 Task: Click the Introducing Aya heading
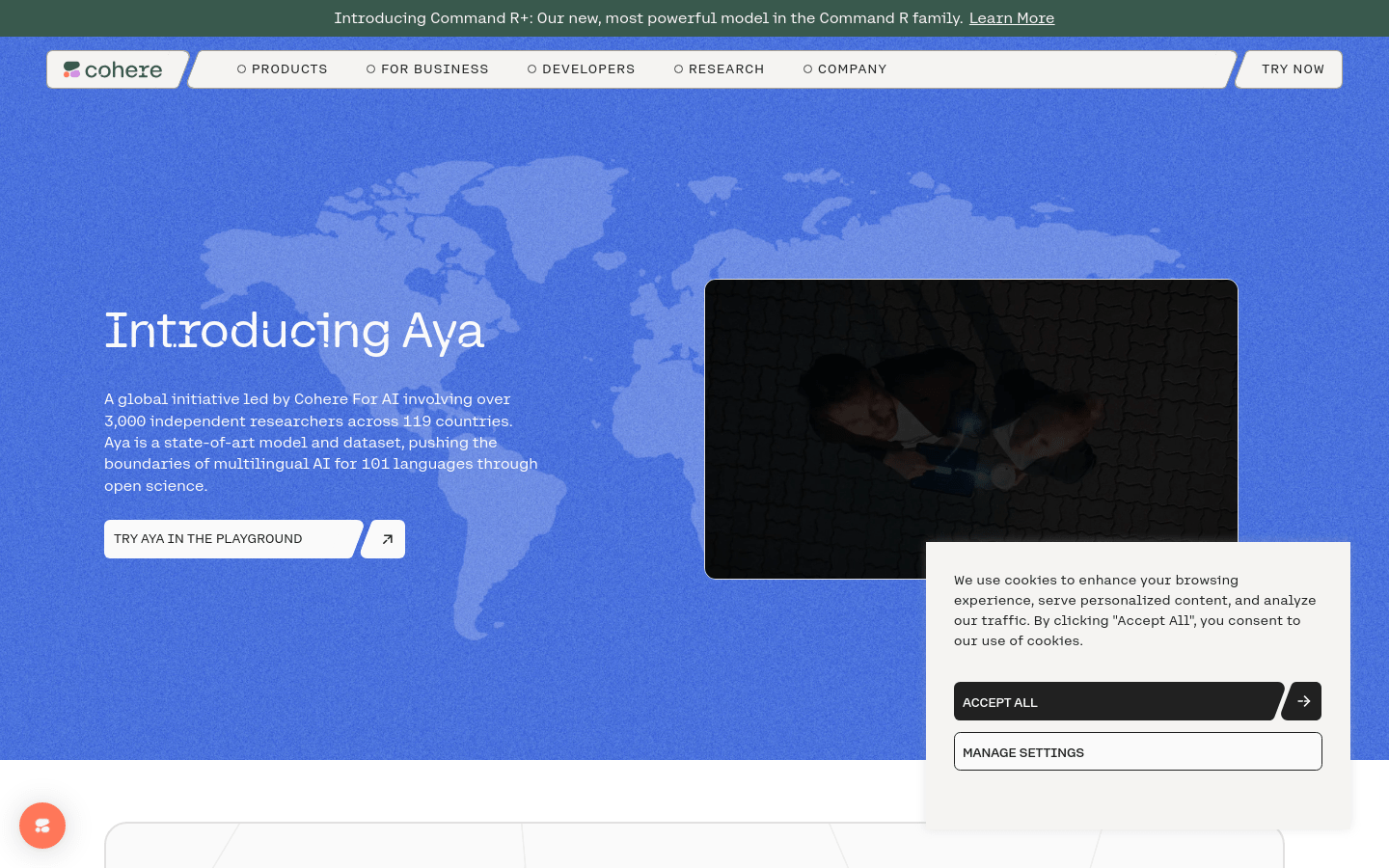294,331
